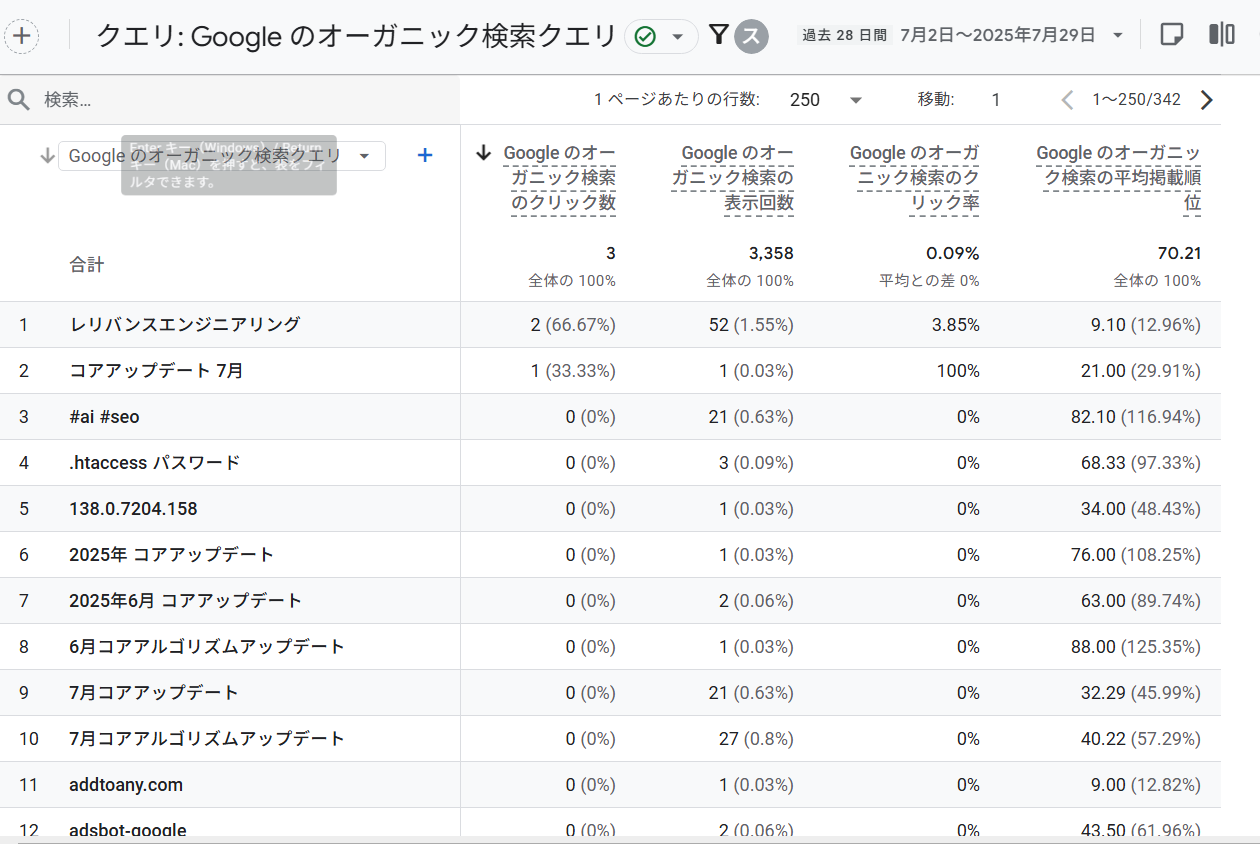Sort by average search position column
1260x844 pixels.
click(x=1118, y=178)
